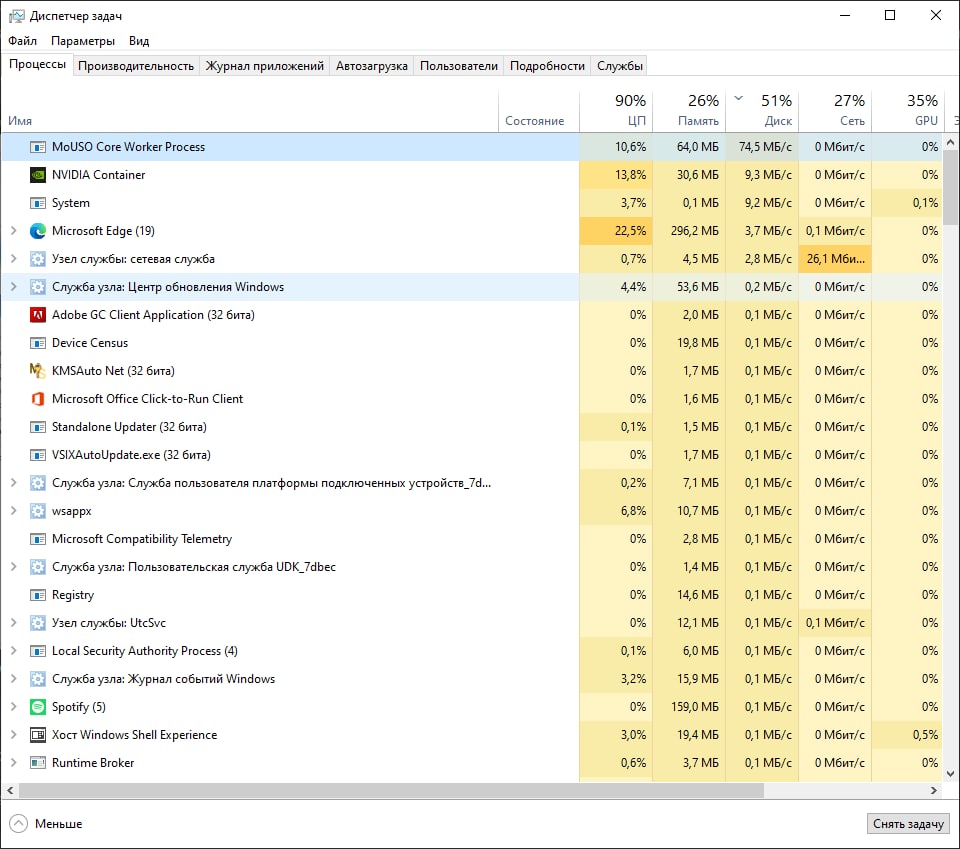The width and height of the screenshot is (960, 849).
Task: Click the 296,2 МБ memory value
Action: tap(694, 231)
